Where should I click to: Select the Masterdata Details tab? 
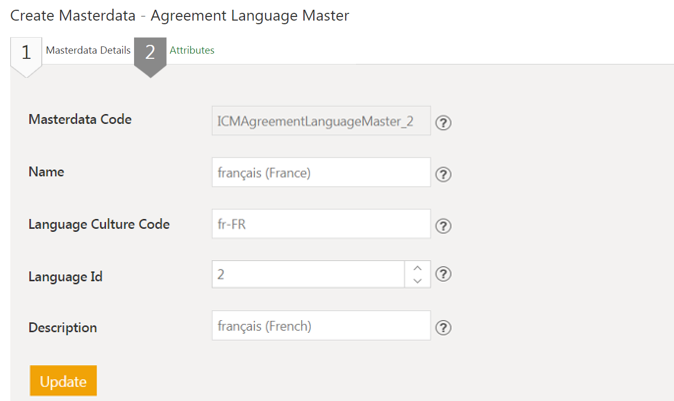(x=88, y=50)
